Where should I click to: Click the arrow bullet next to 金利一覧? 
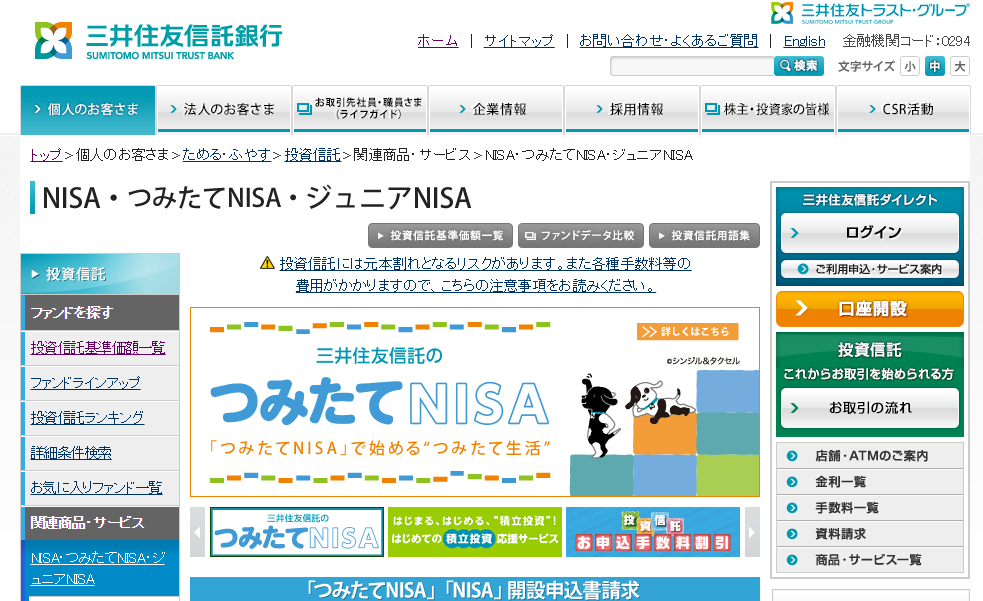[792, 482]
